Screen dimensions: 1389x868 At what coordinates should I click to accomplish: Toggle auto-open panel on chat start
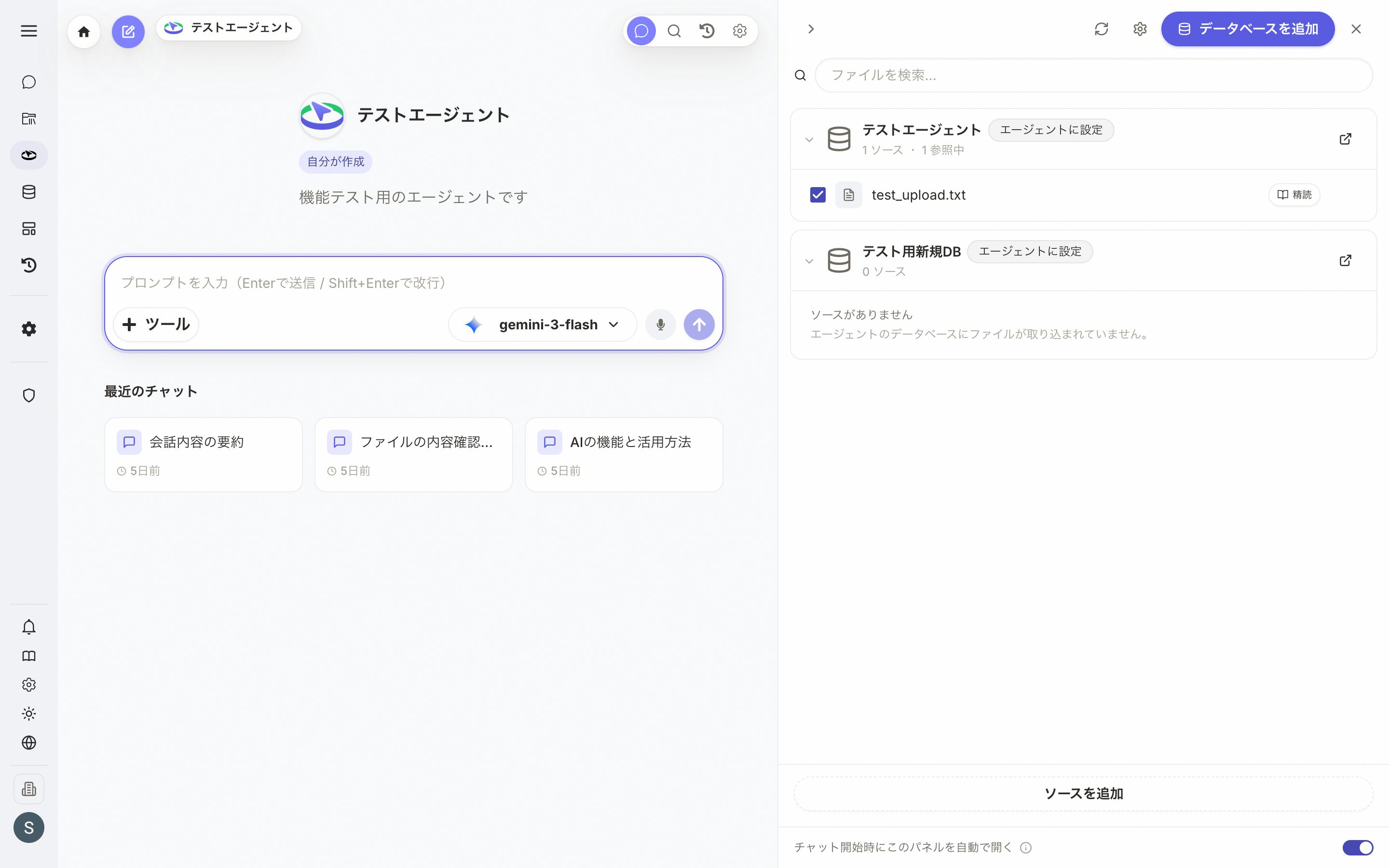point(1358,847)
